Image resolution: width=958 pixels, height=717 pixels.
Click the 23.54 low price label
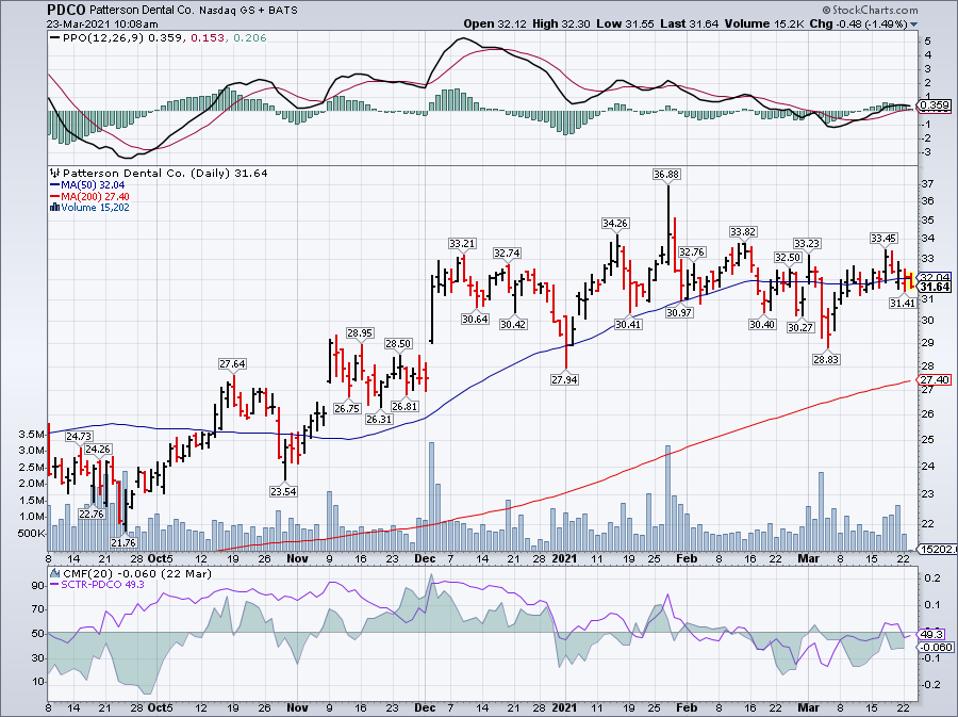(x=283, y=491)
